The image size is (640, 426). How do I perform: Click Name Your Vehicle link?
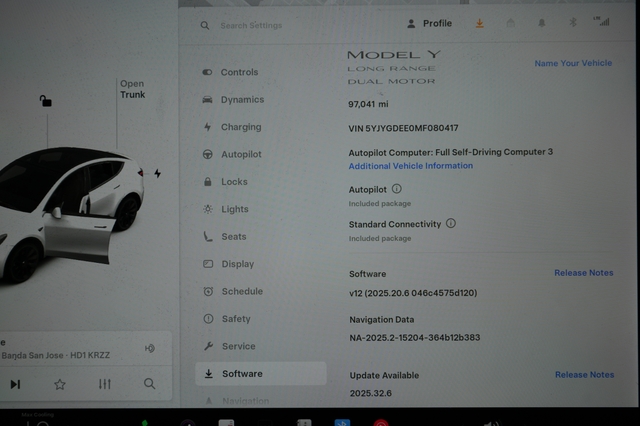click(x=573, y=63)
